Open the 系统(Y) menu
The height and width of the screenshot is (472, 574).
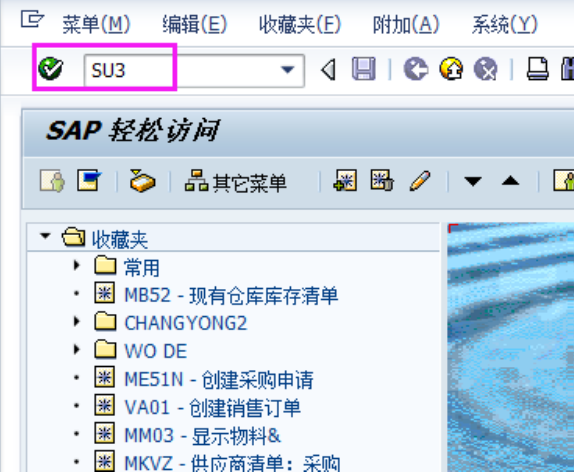click(504, 25)
